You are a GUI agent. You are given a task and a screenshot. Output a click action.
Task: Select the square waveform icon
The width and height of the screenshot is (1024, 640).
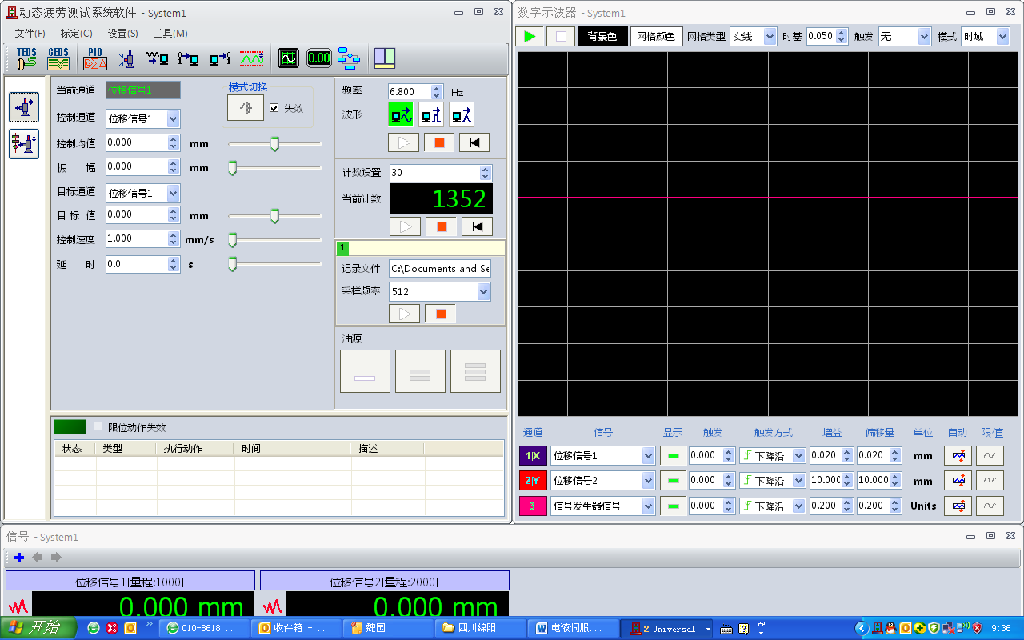click(x=431, y=115)
